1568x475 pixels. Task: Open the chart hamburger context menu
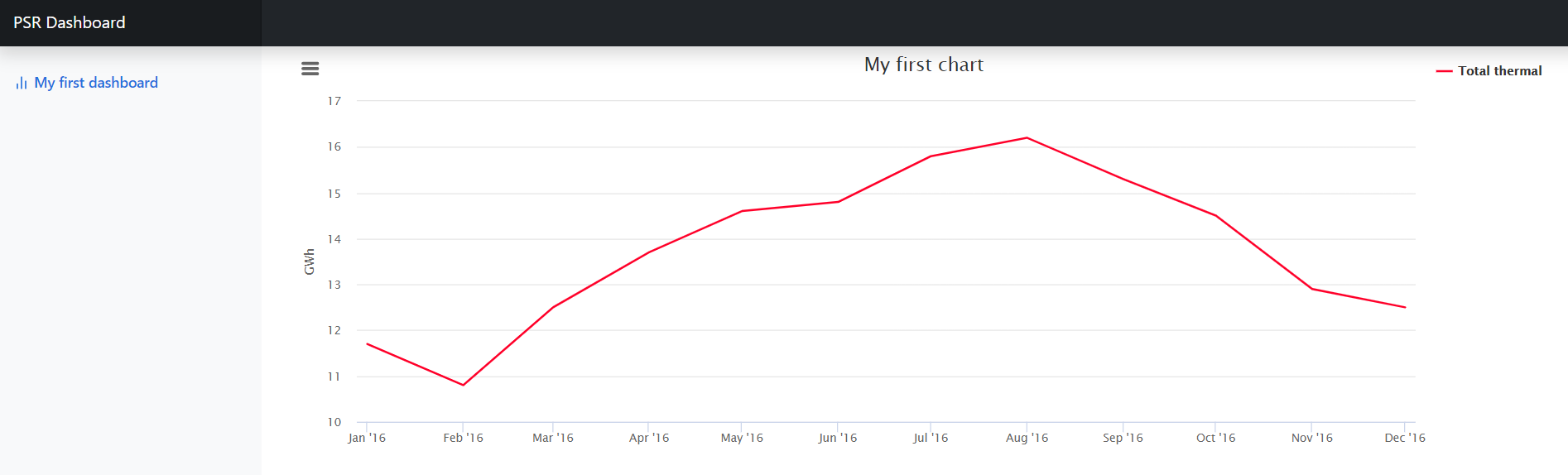tap(310, 69)
